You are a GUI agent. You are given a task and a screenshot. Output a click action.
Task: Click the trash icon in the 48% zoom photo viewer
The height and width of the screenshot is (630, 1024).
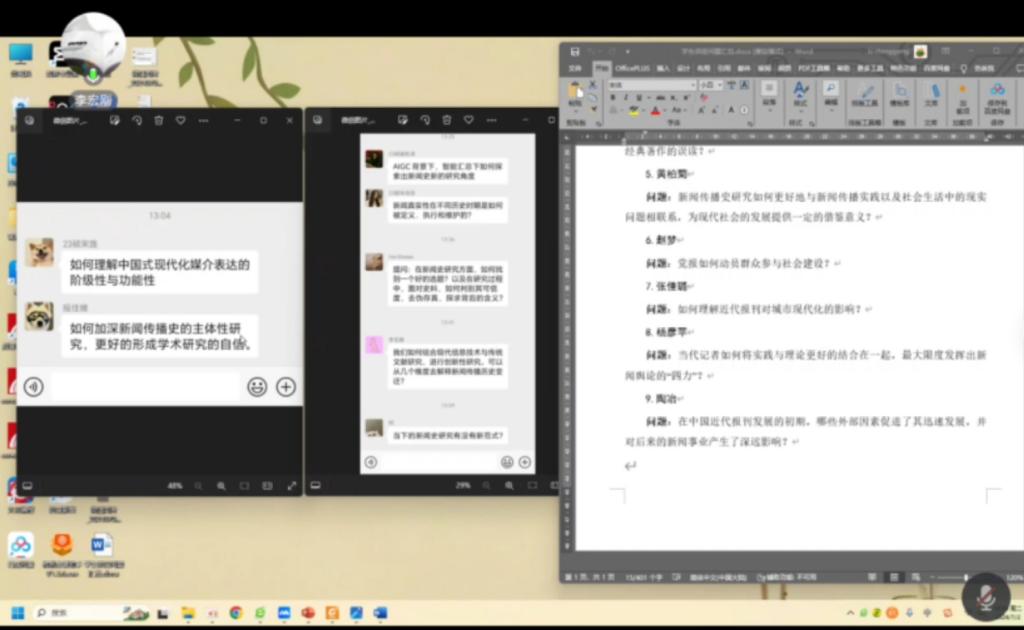158,120
